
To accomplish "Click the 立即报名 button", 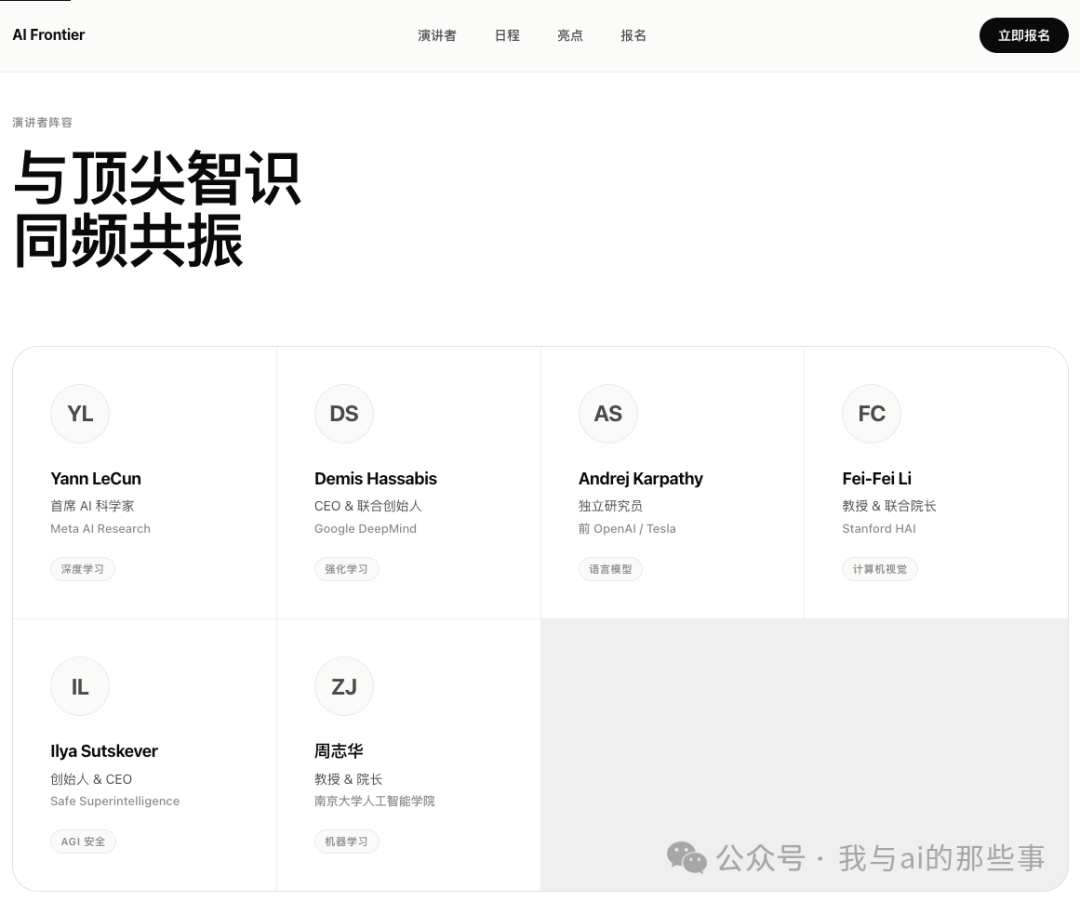I will (1024, 35).
